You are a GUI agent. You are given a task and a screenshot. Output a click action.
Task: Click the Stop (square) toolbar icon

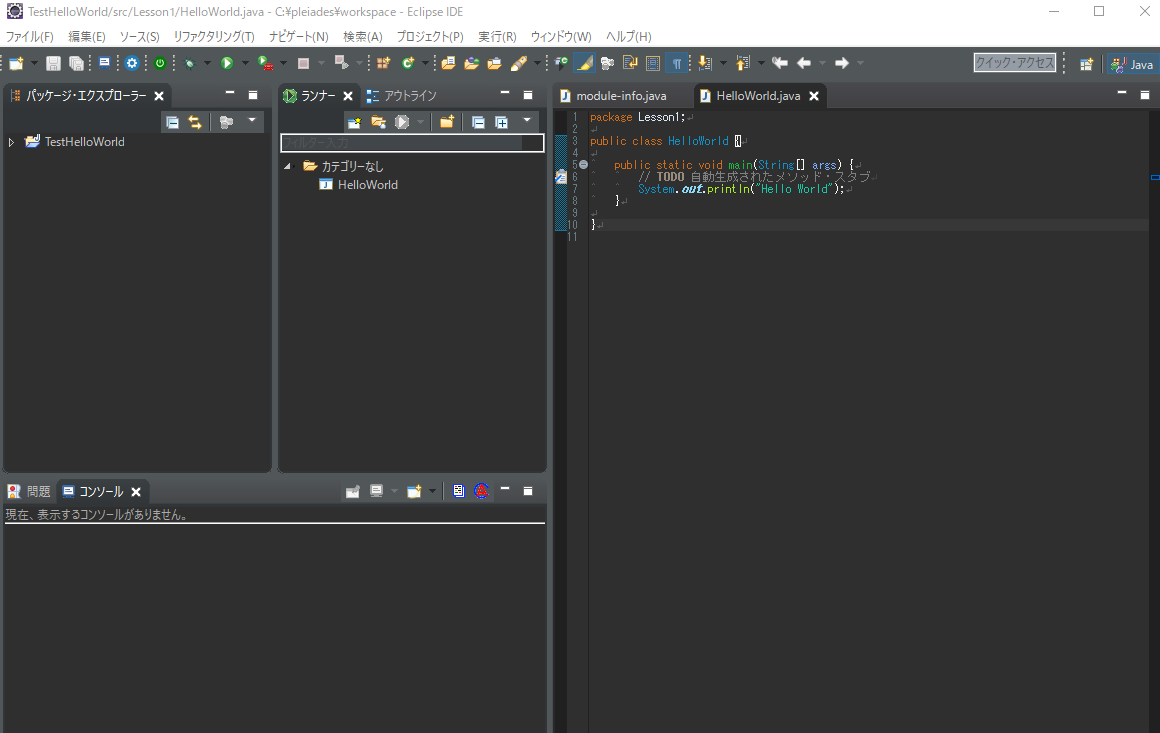(303, 64)
